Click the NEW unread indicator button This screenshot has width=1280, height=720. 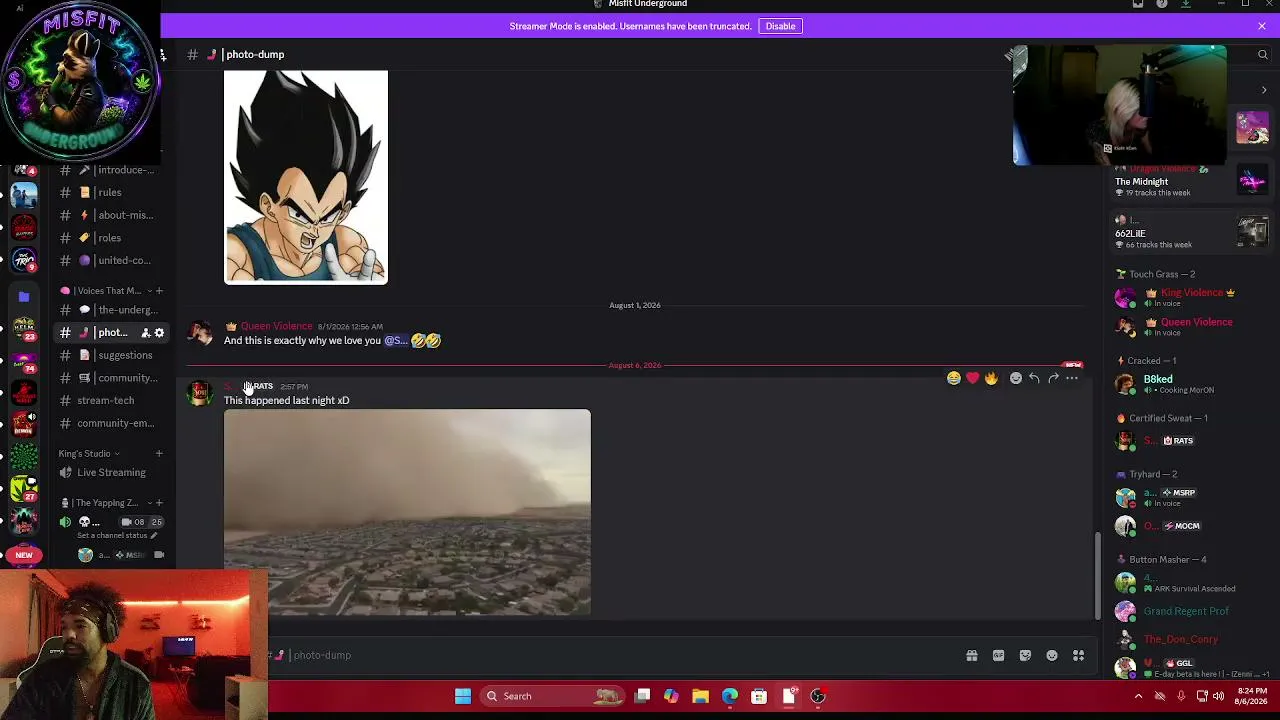[x=24, y=555]
